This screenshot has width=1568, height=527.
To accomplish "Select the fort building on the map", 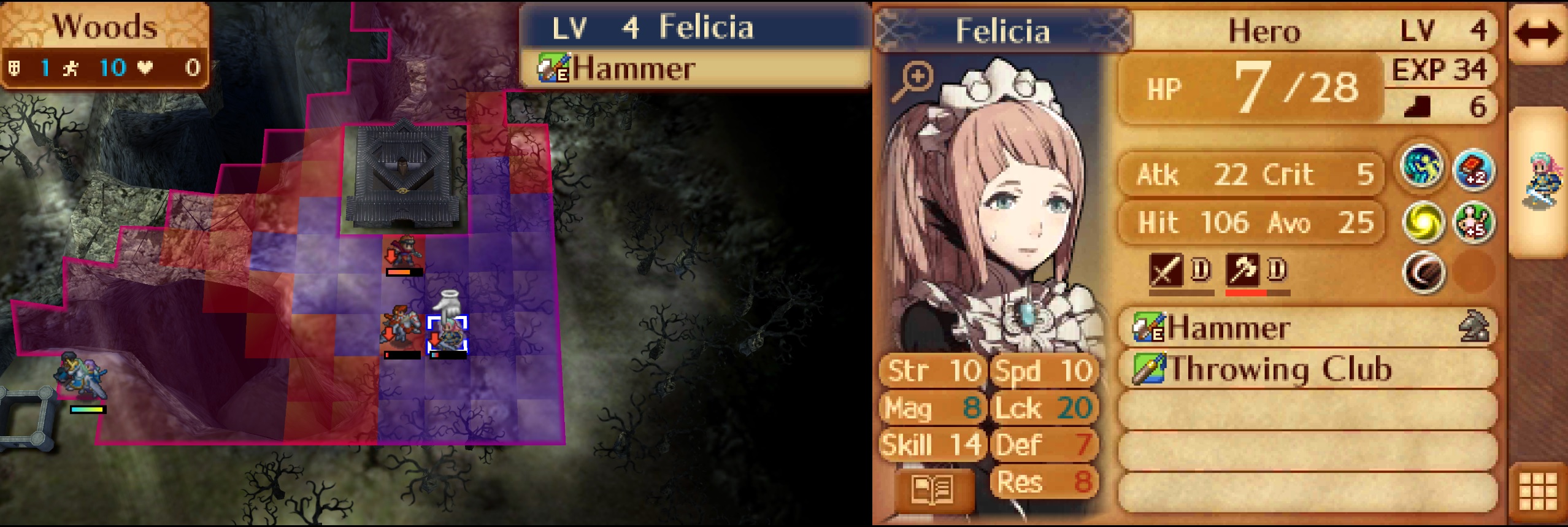I will click(x=405, y=178).
